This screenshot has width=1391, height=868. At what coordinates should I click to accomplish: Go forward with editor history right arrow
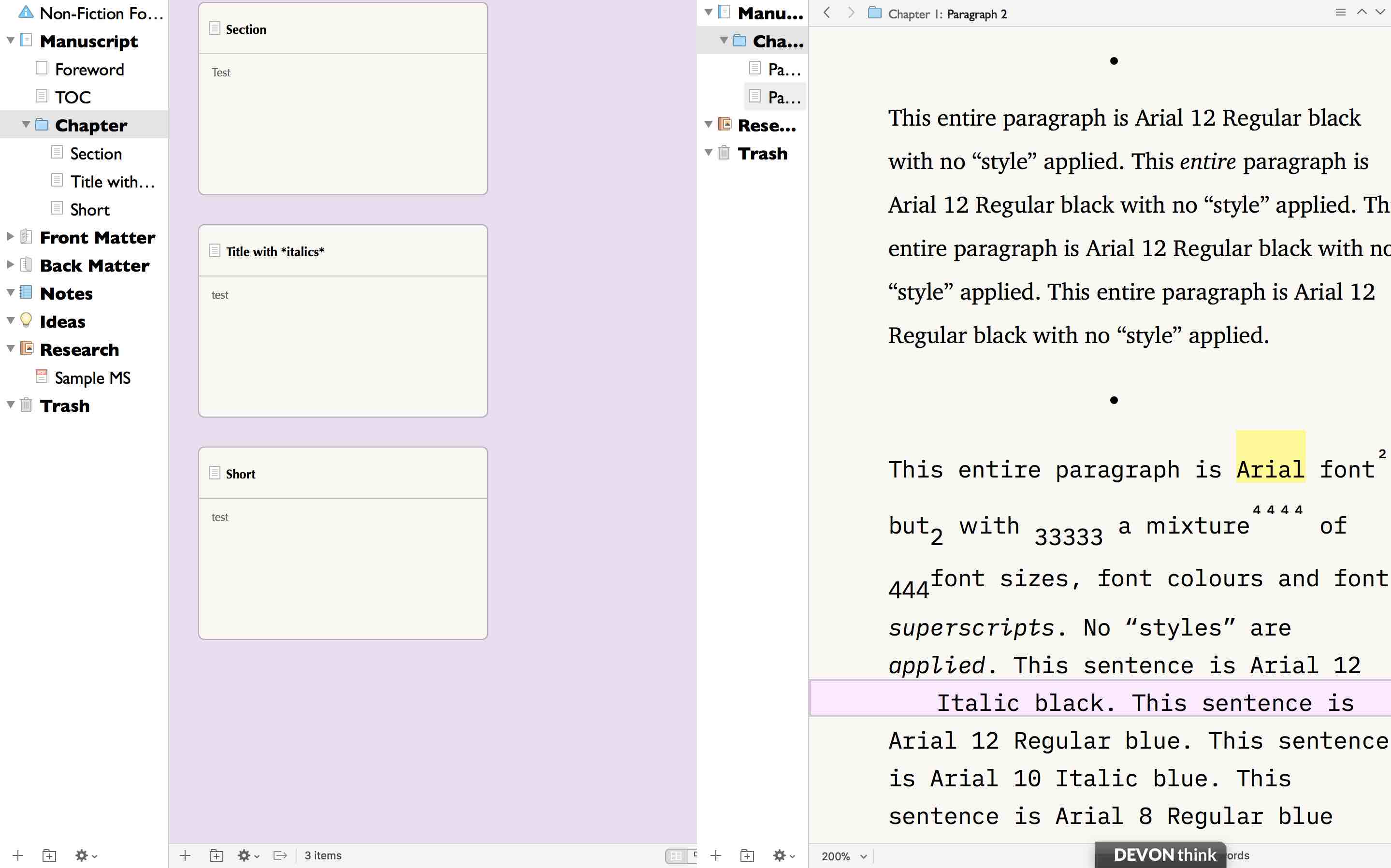(851, 13)
